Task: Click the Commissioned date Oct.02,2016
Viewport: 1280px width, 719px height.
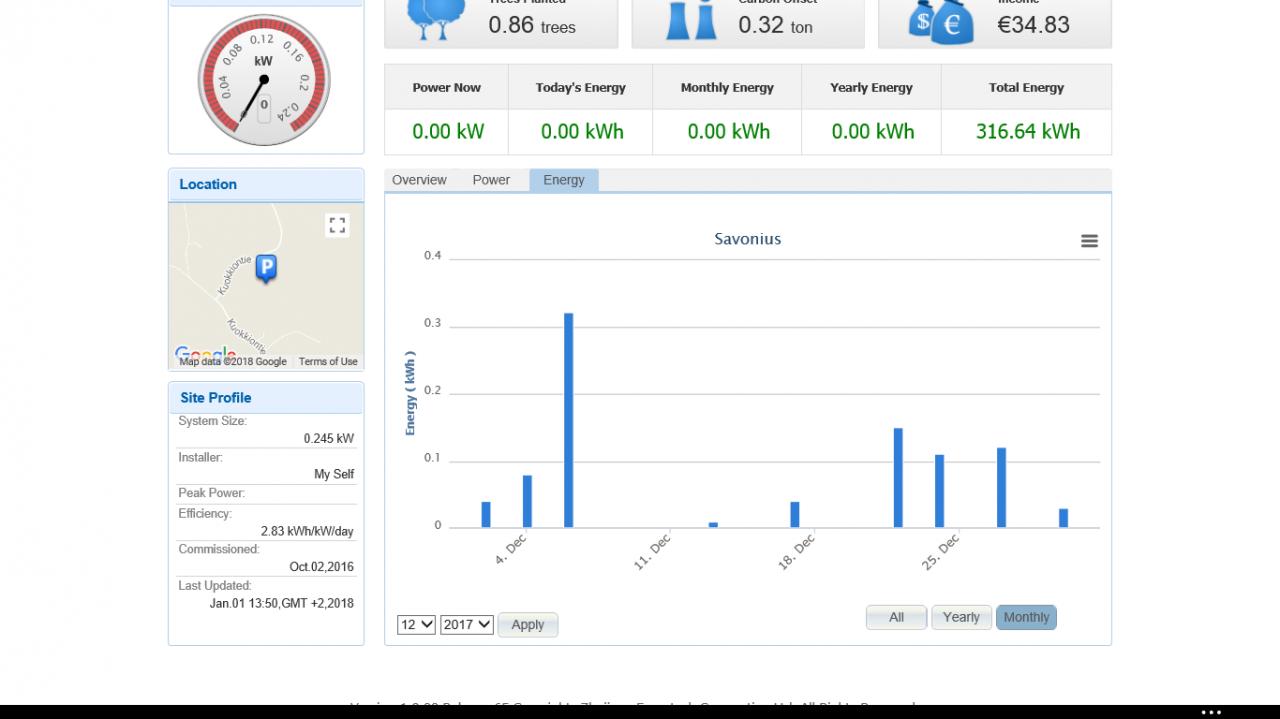Action: point(322,567)
